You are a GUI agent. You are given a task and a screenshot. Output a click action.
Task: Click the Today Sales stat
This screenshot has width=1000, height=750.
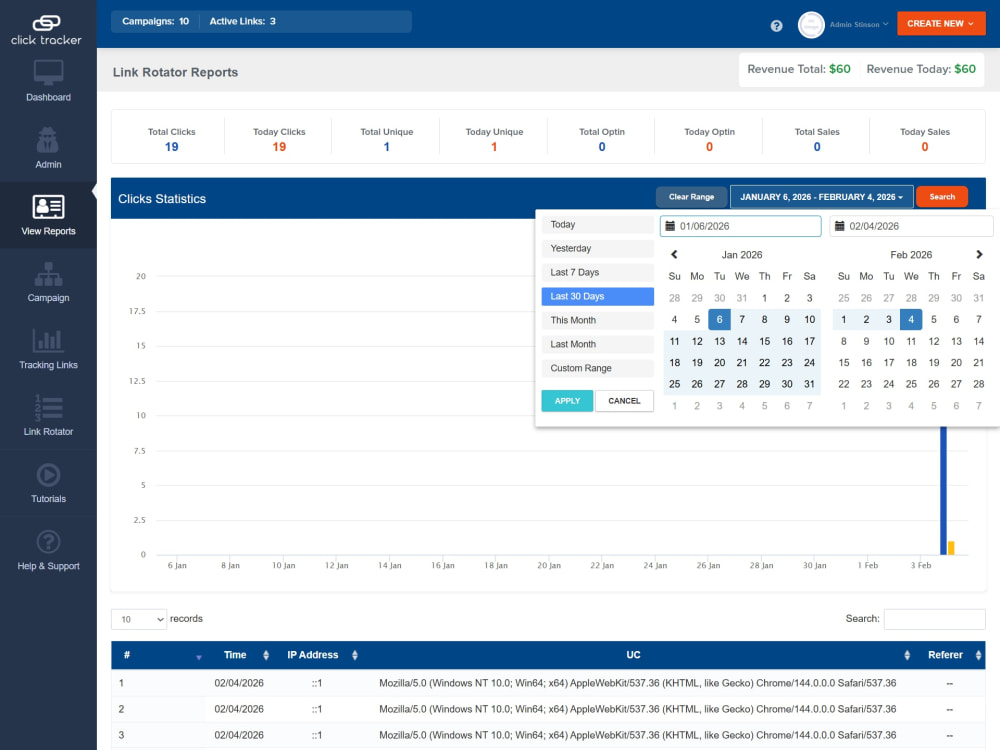[x=925, y=140]
